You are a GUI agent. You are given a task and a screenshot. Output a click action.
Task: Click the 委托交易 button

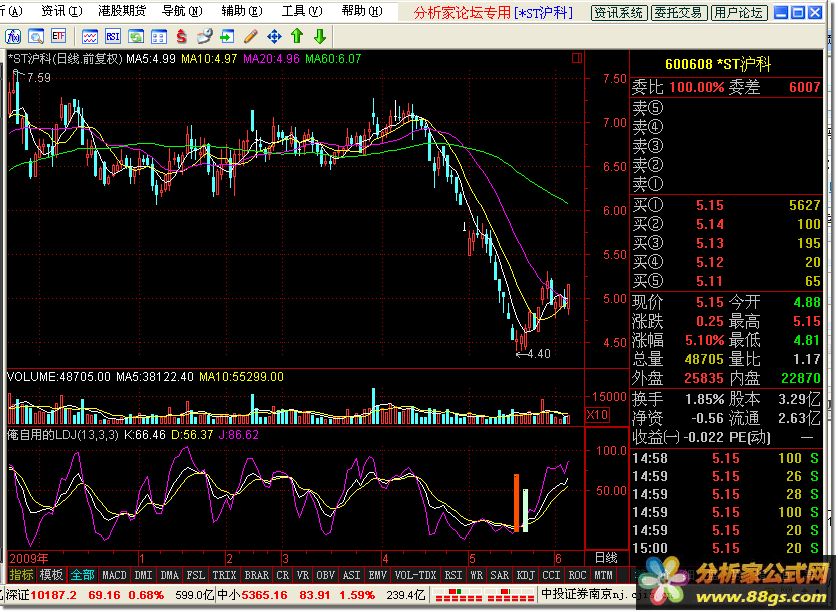tap(679, 13)
